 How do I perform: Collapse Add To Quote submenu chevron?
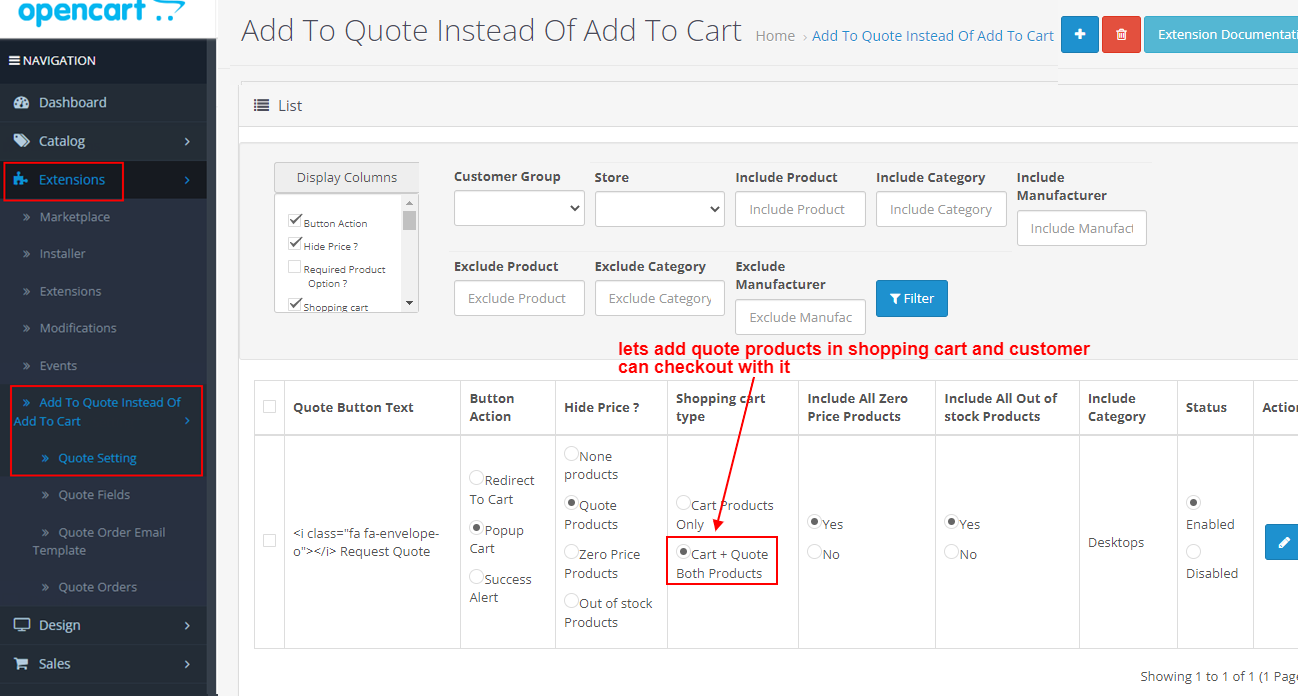[x=187, y=421]
